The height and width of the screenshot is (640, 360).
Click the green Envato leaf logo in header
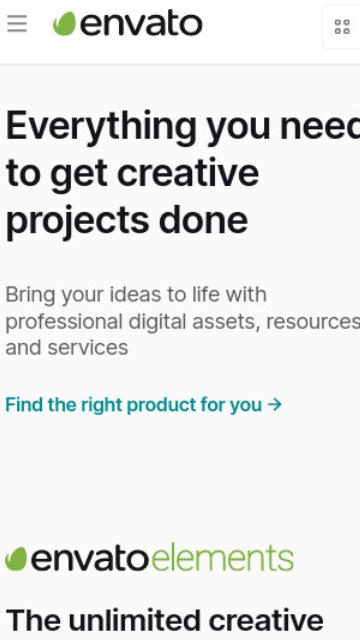pyautogui.click(x=64, y=24)
